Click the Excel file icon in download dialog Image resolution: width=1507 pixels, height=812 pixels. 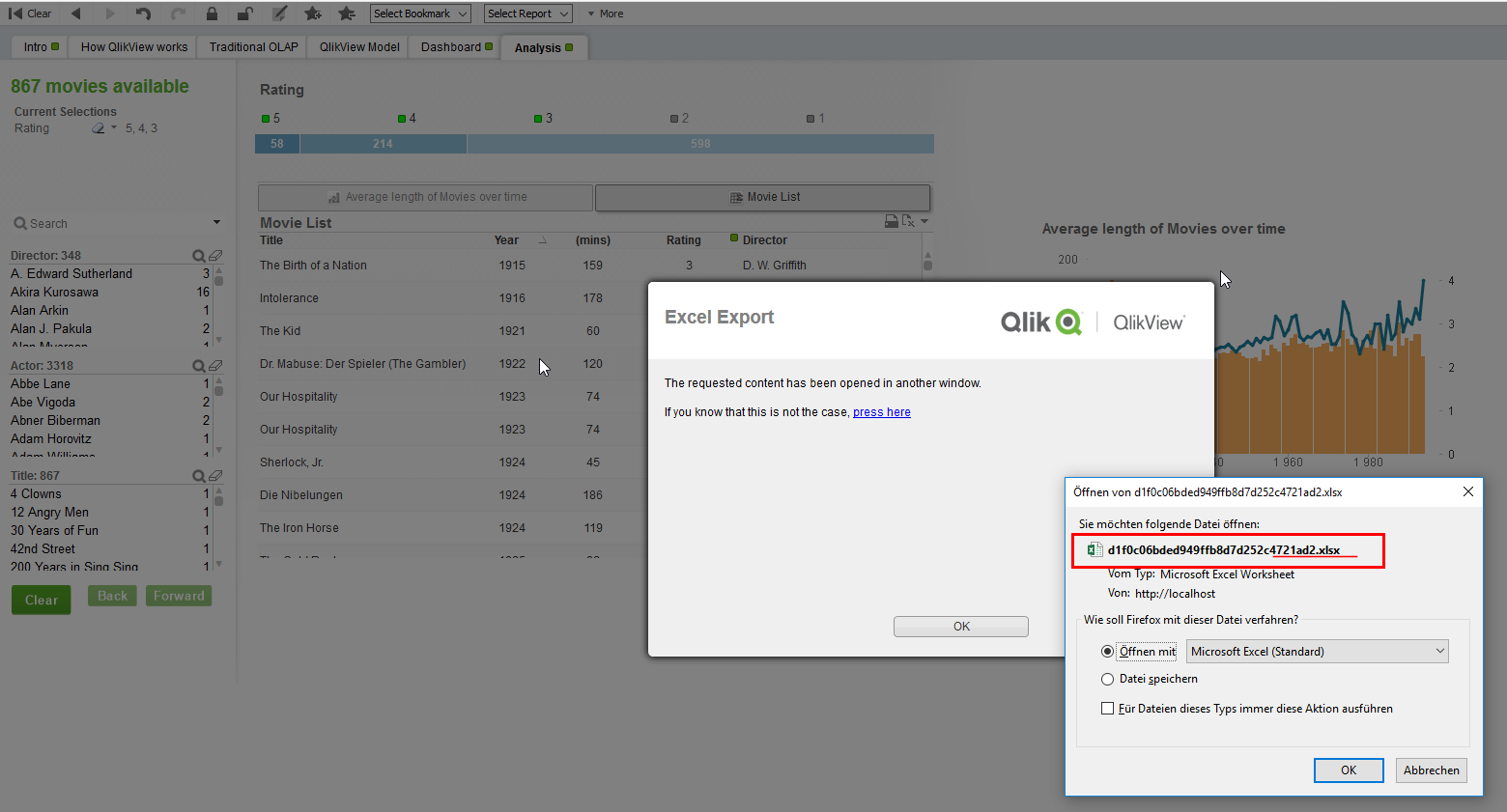coord(1095,550)
